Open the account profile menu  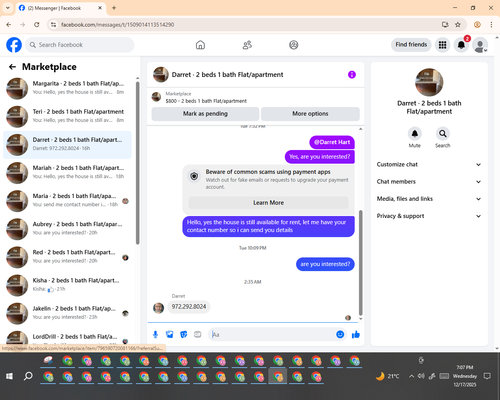tap(480, 45)
